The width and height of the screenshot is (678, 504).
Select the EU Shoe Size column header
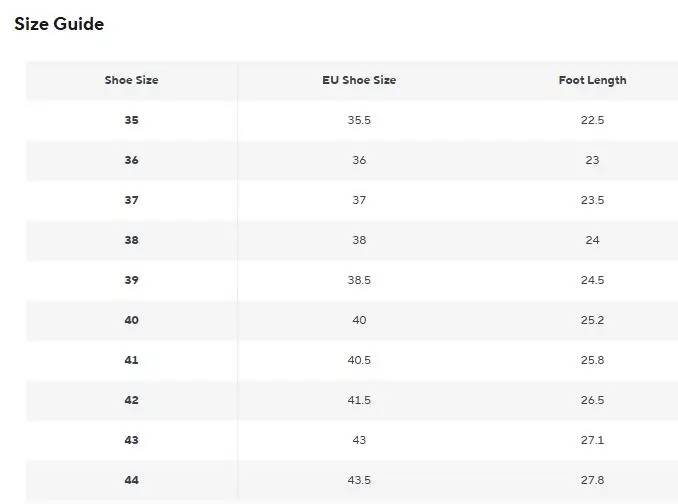click(359, 80)
